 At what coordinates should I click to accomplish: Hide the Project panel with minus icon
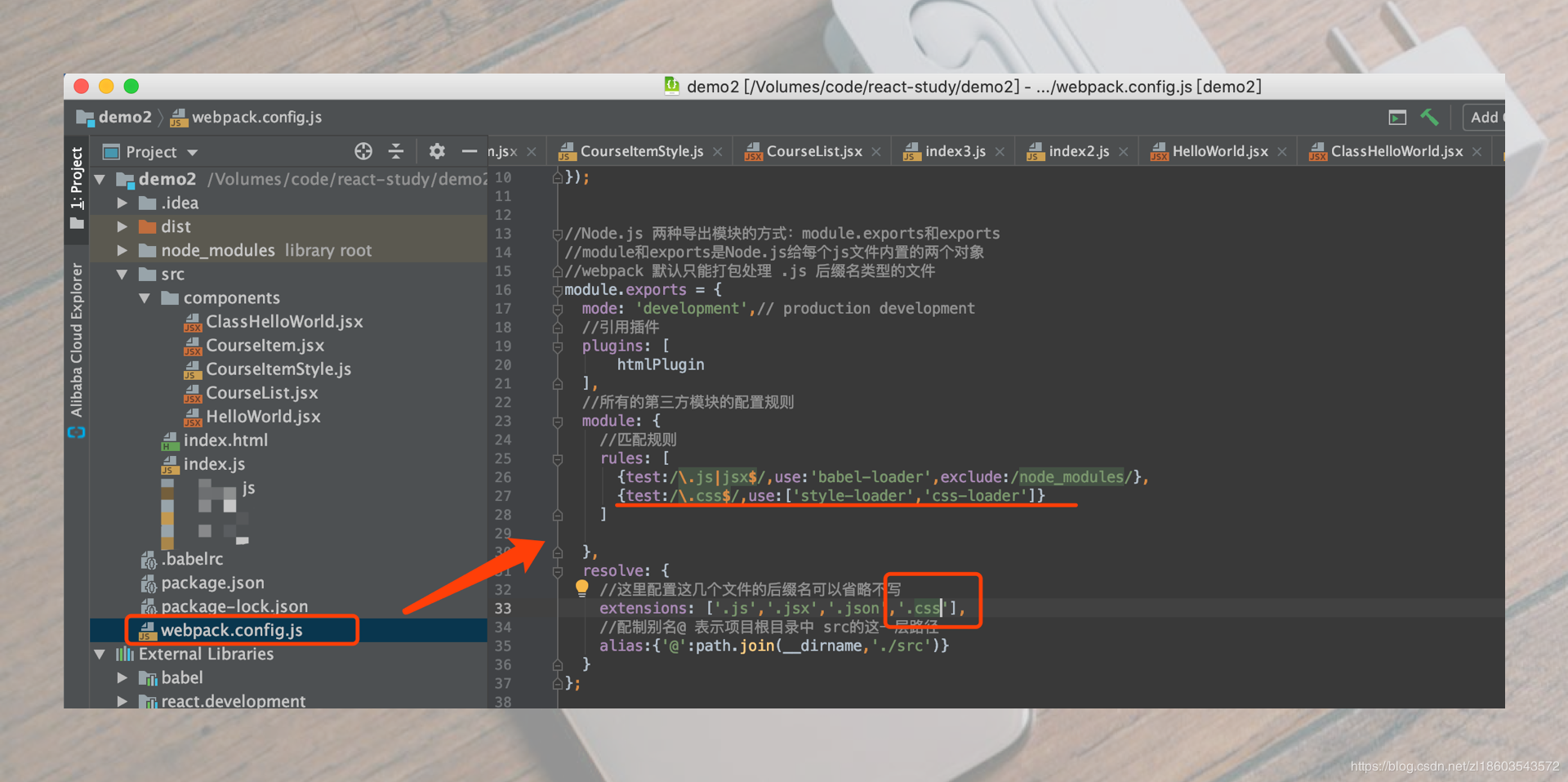pyautogui.click(x=469, y=151)
